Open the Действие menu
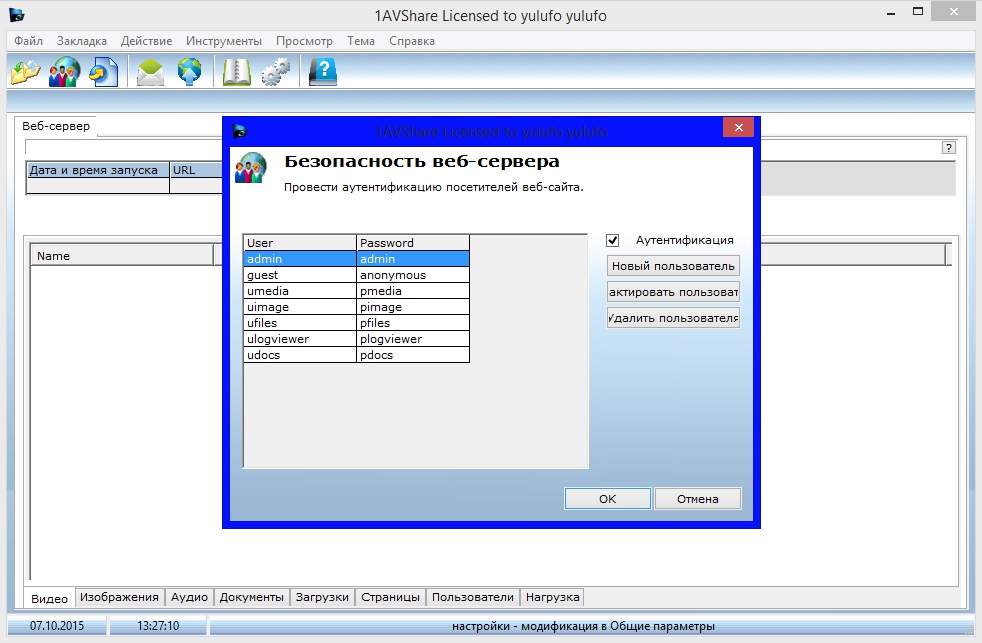The width and height of the screenshot is (982, 643). pyautogui.click(x=147, y=41)
